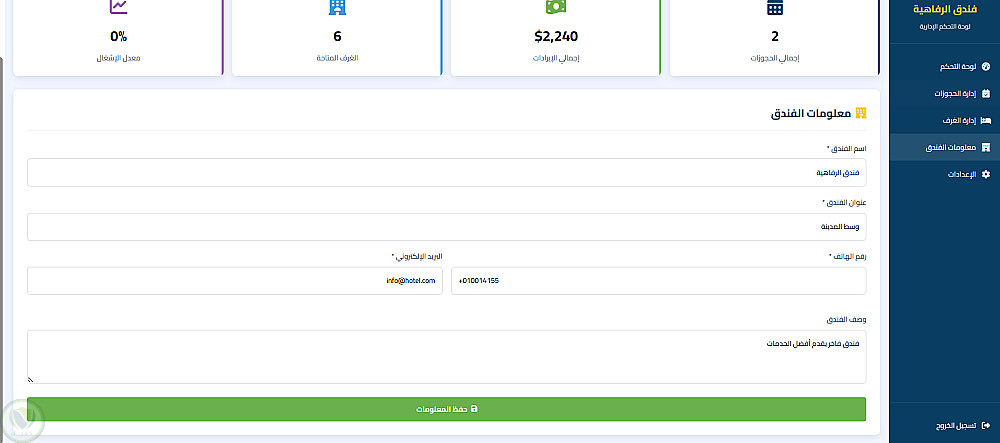The image size is (1000, 443).
Task: Click the فندق الرفاهية sidebar brand title
Action: (945, 10)
